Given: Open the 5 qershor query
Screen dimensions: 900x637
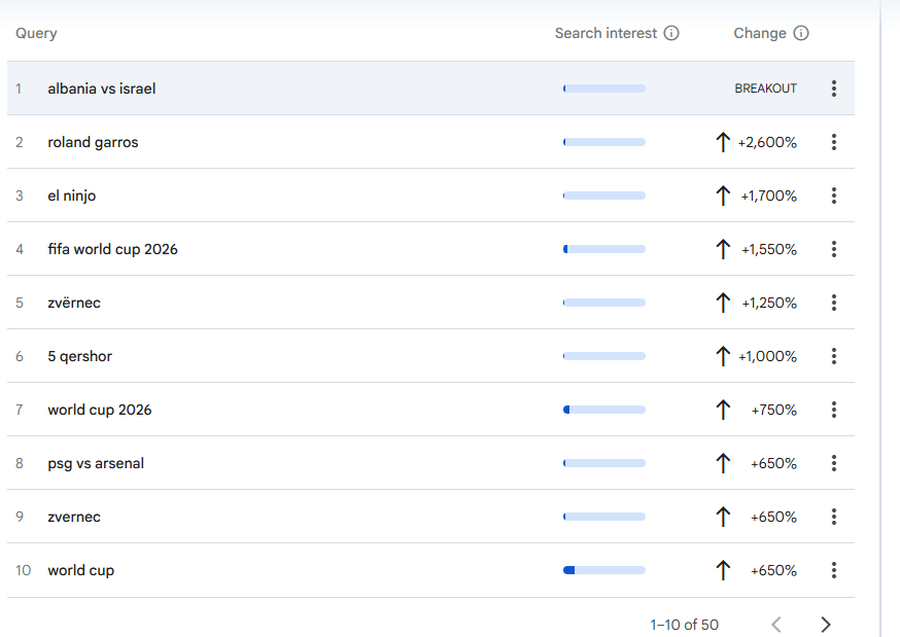Looking at the screenshot, I should coord(80,356).
